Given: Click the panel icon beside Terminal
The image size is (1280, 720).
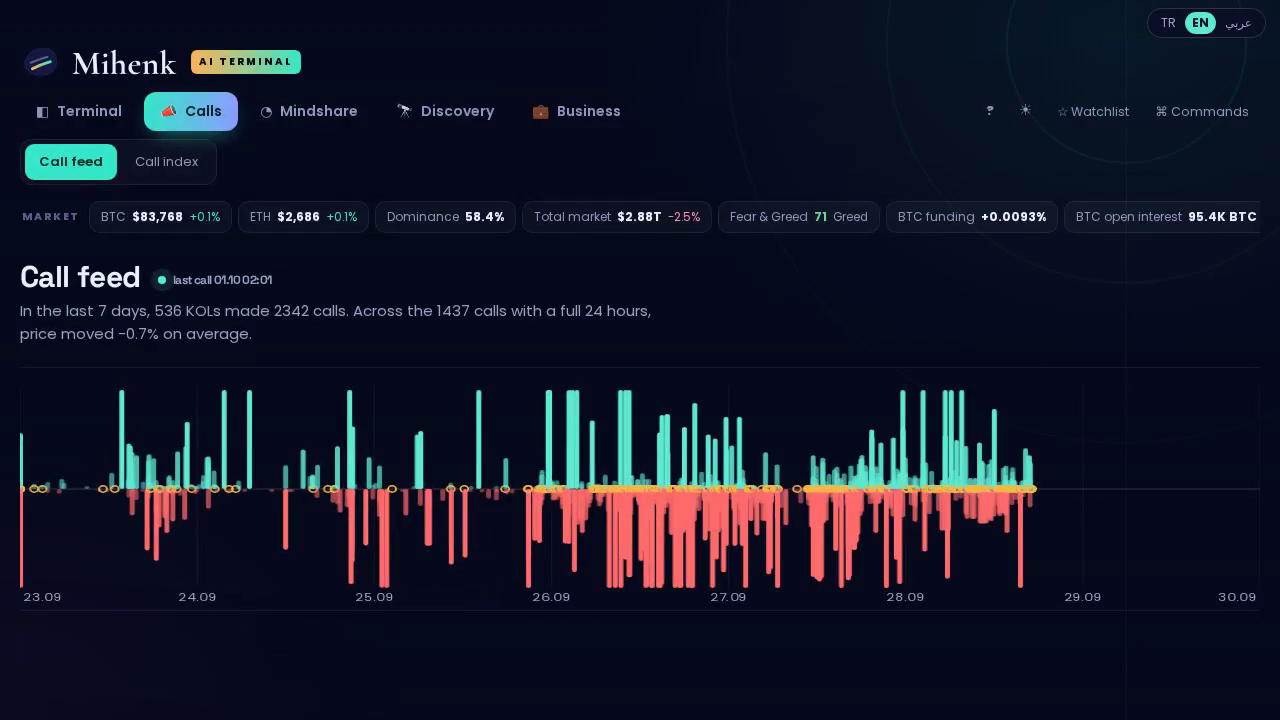Looking at the screenshot, I should [42, 112].
